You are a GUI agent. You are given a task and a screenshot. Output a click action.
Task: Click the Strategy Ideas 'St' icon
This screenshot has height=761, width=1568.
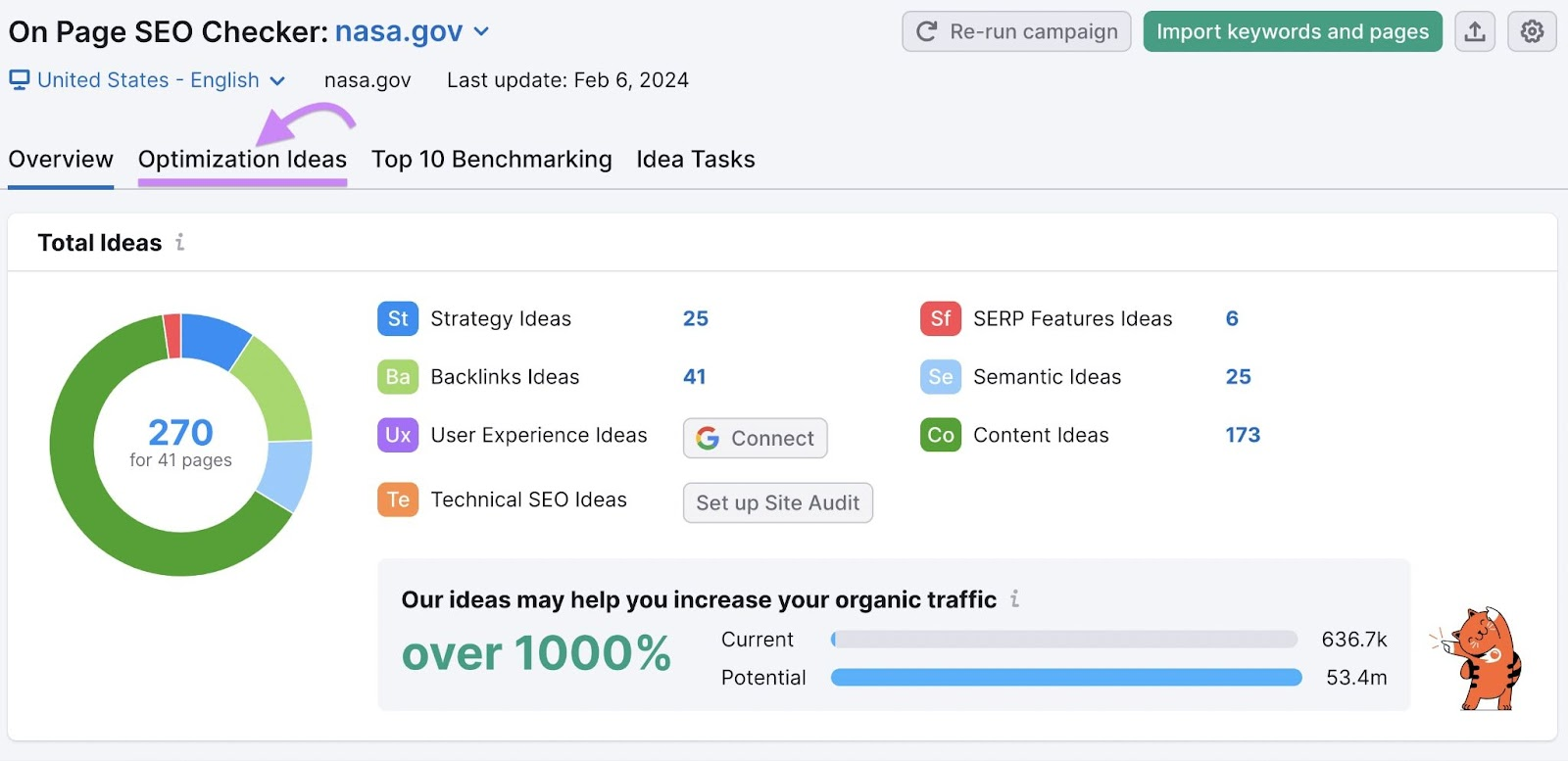point(397,319)
